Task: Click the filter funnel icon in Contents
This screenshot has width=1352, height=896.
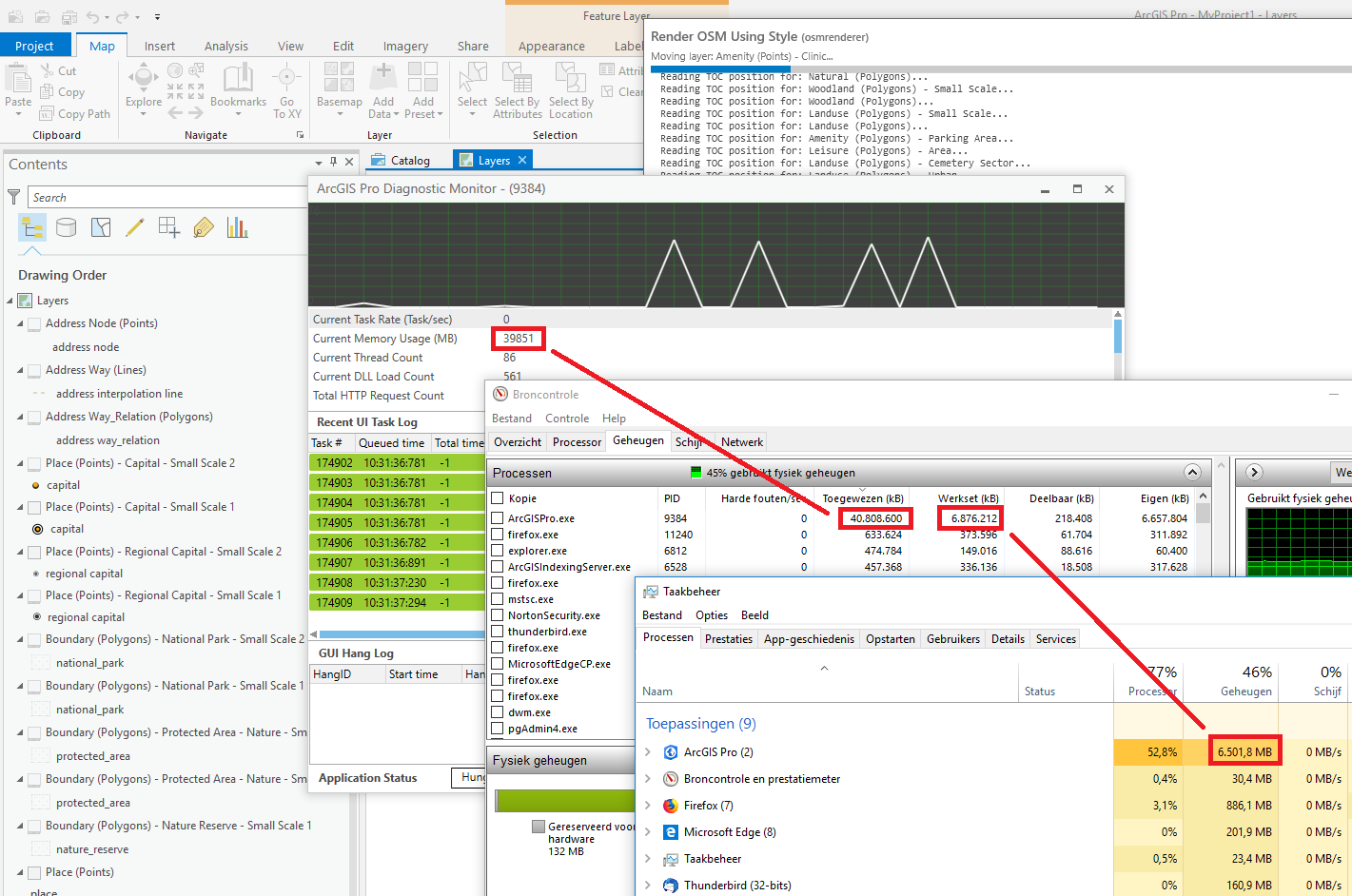Action: 13,197
